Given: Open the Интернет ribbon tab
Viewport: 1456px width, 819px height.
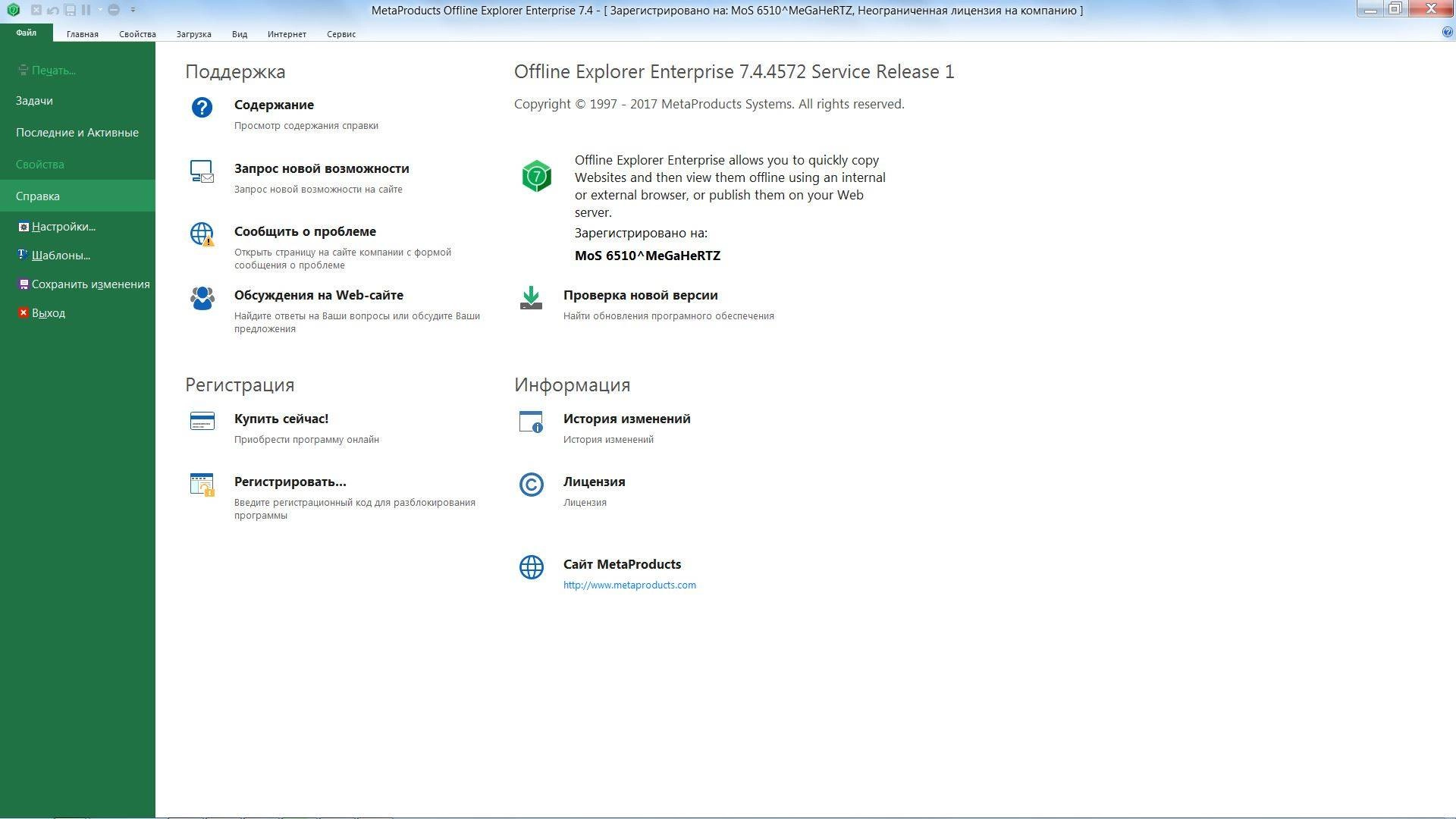Looking at the screenshot, I should click(x=287, y=34).
